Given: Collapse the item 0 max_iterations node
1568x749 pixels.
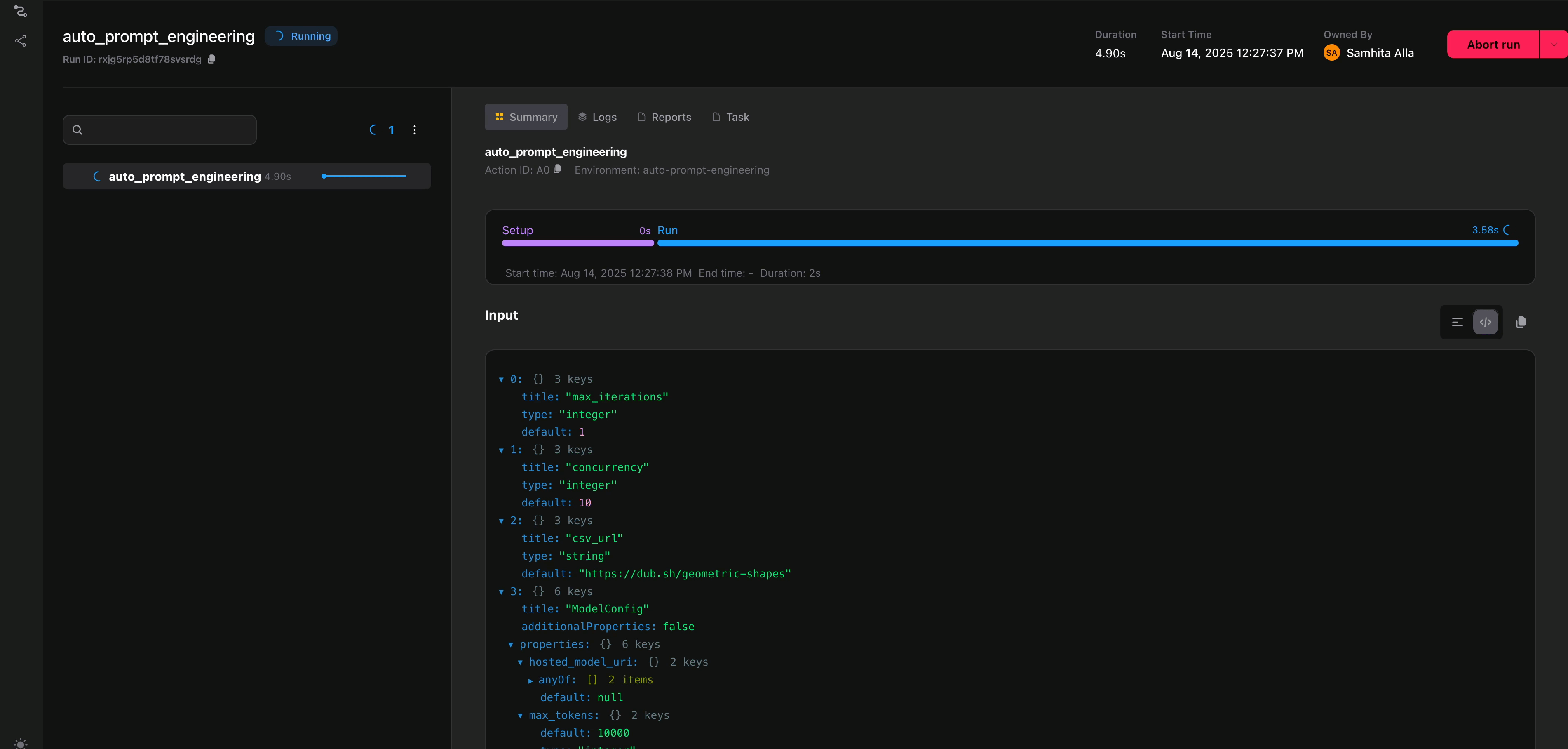Looking at the screenshot, I should (501, 379).
